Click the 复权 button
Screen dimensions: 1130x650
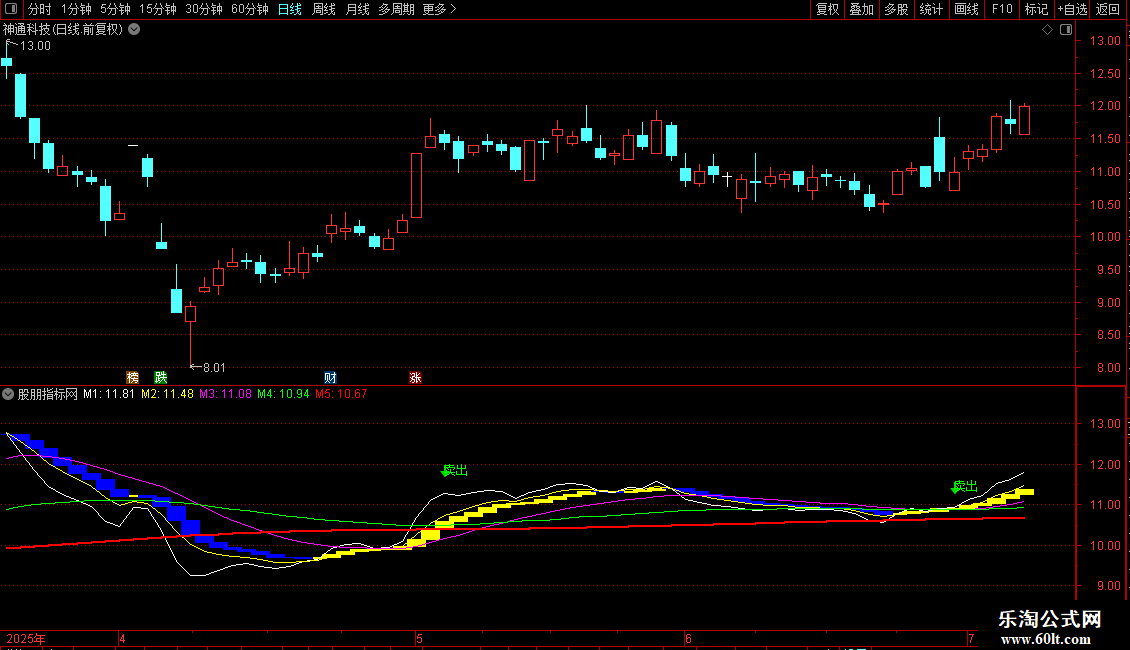(x=827, y=9)
